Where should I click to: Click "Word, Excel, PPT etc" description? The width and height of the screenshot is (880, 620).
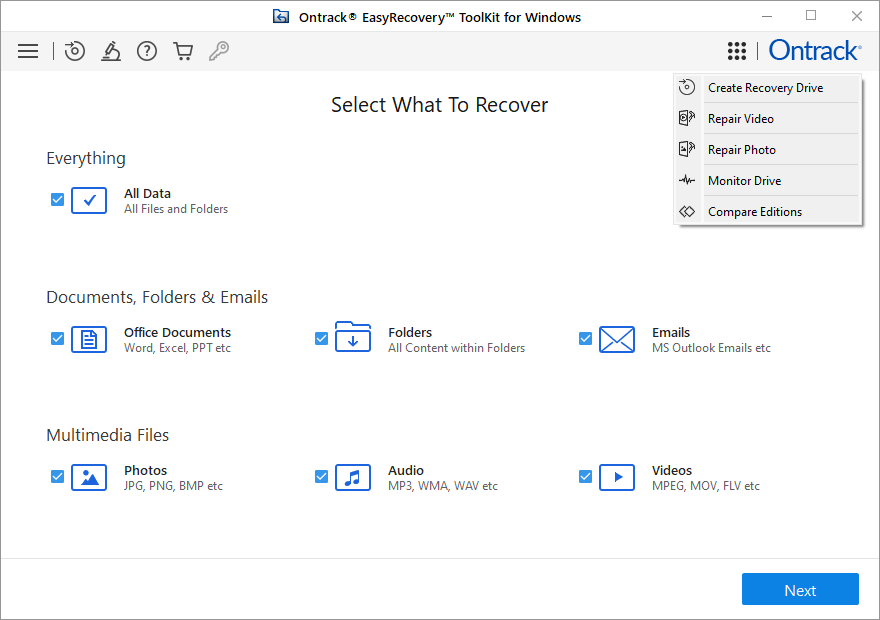pos(177,348)
